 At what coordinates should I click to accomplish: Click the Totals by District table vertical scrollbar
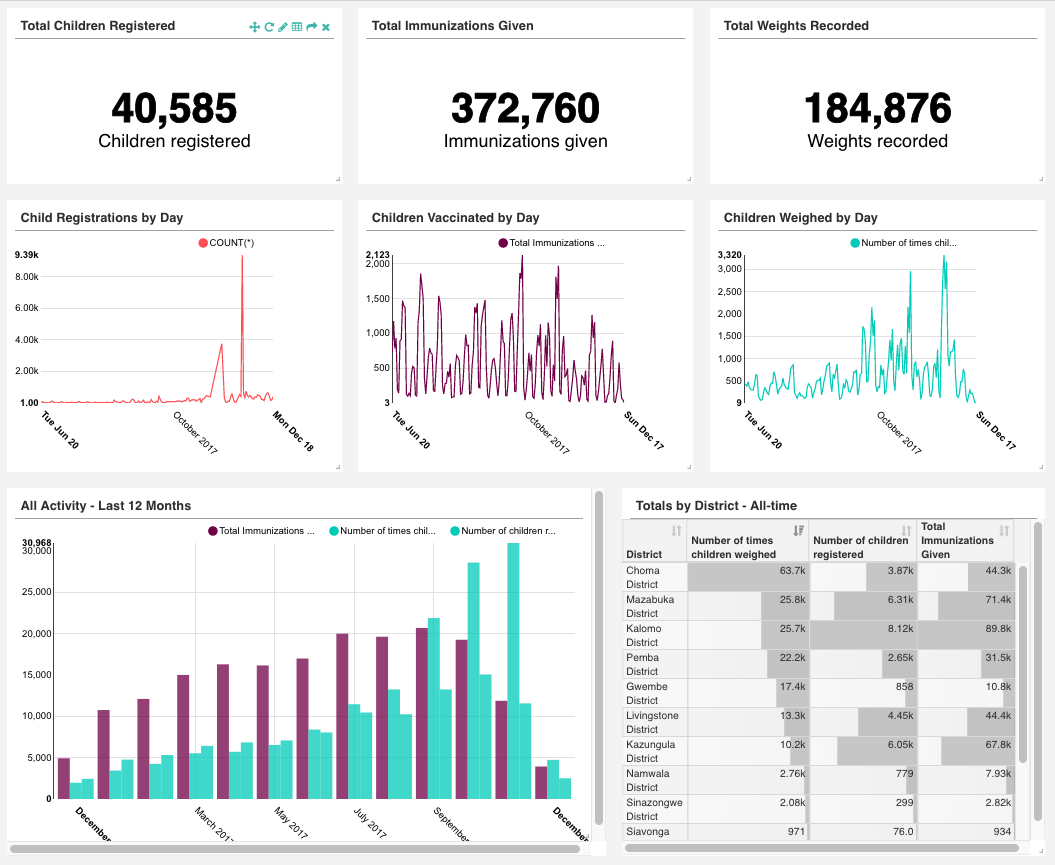[x=1023, y=665]
